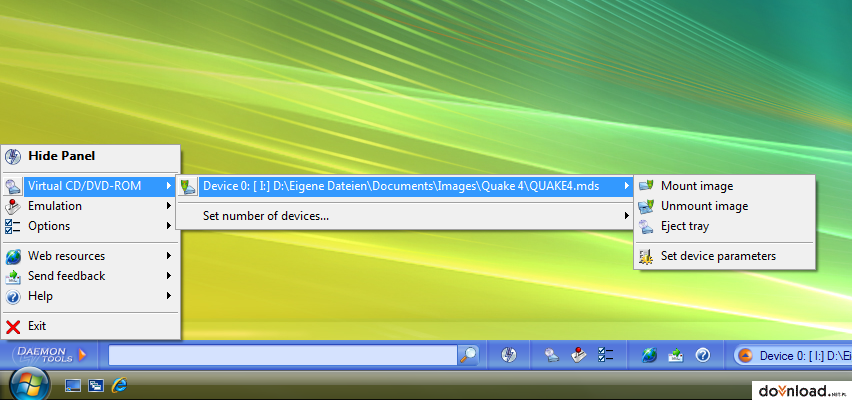Click the globe web resources icon in panel toolbar
This screenshot has height=400, width=852.
649,355
